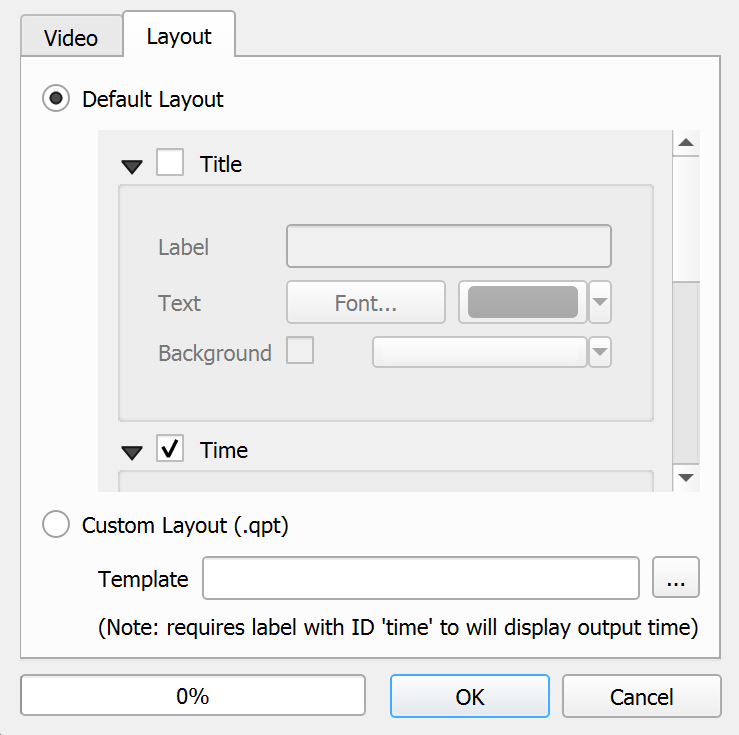Open the Font... dialog

click(365, 303)
